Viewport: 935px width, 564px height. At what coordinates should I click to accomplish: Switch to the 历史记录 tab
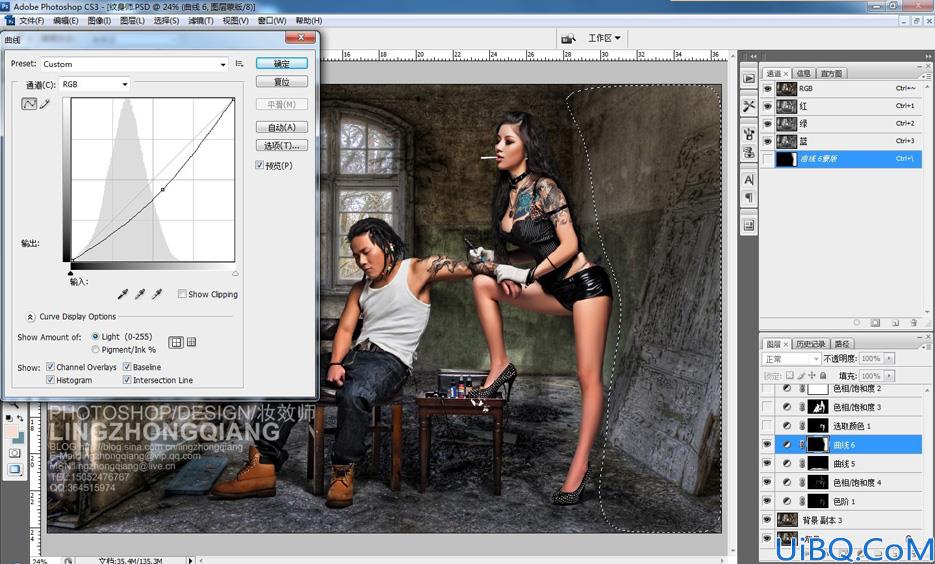tap(810, 344)
